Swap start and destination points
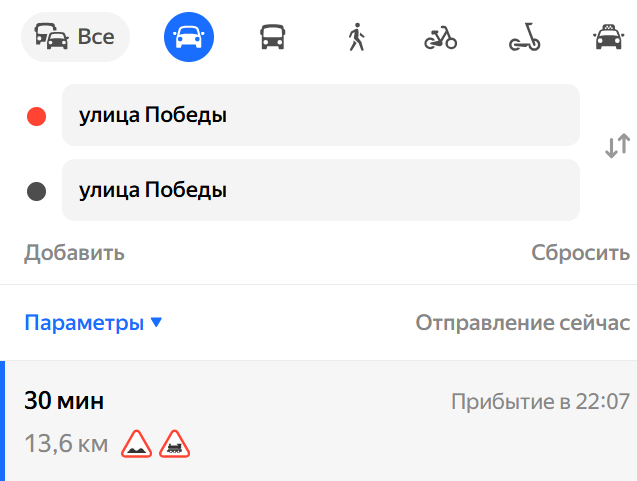Viewport: 637px width, 481px height. coord(617,146)
